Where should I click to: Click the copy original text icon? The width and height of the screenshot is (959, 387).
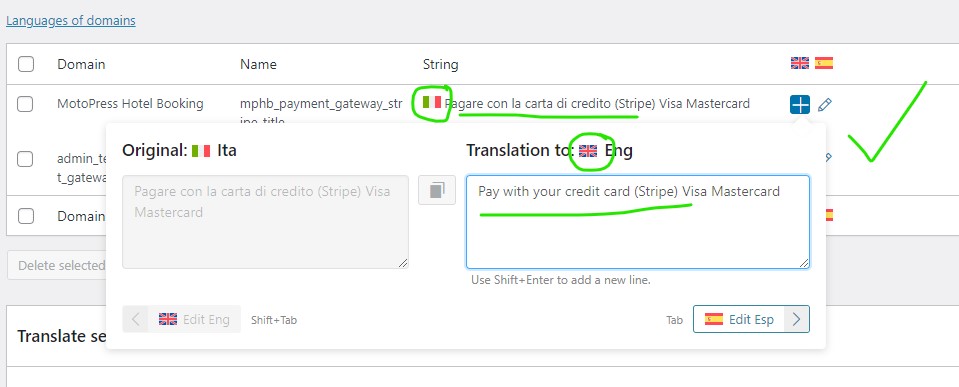tap(437, 190)
